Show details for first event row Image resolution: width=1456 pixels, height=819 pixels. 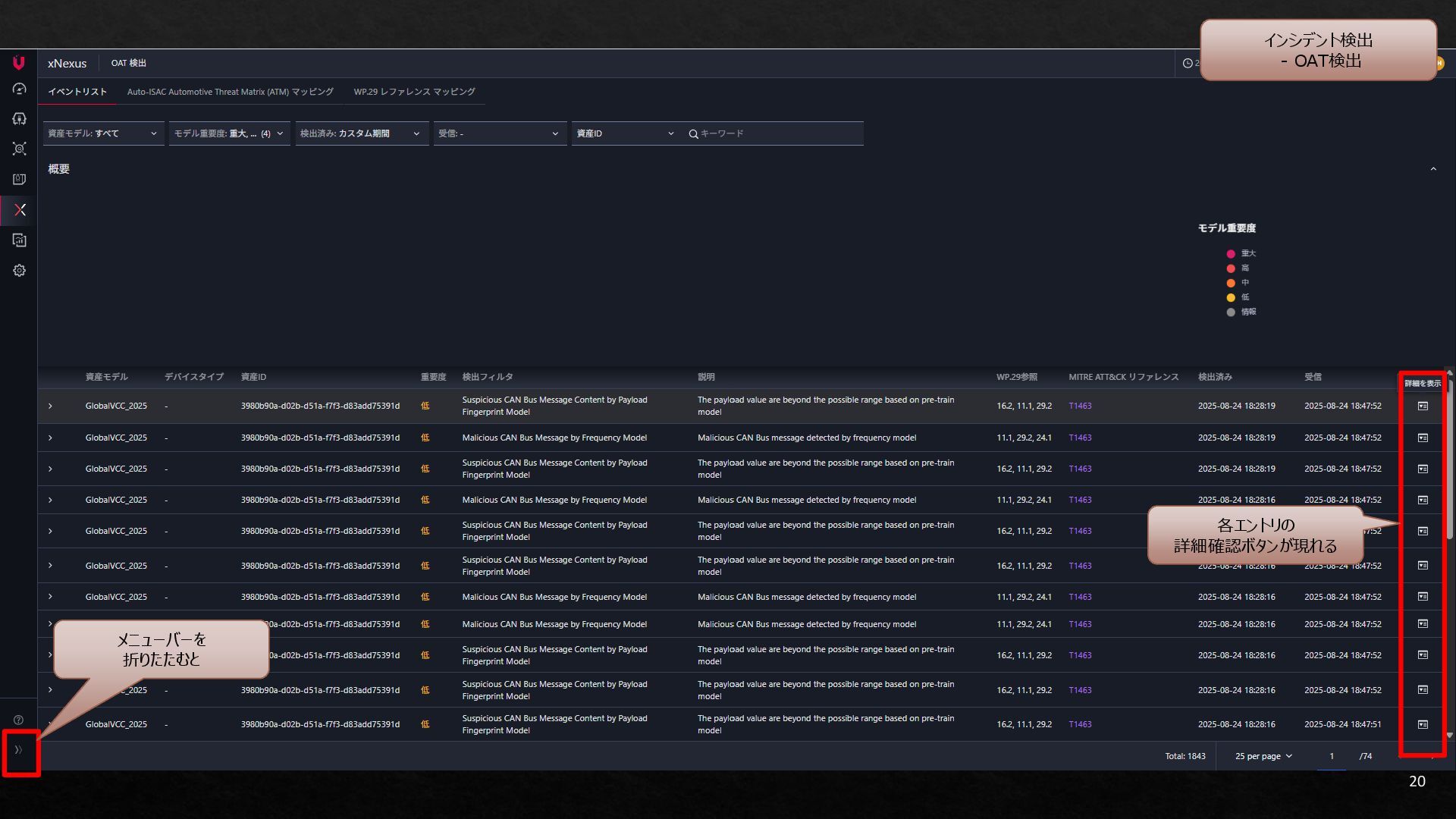[1423, 406]
